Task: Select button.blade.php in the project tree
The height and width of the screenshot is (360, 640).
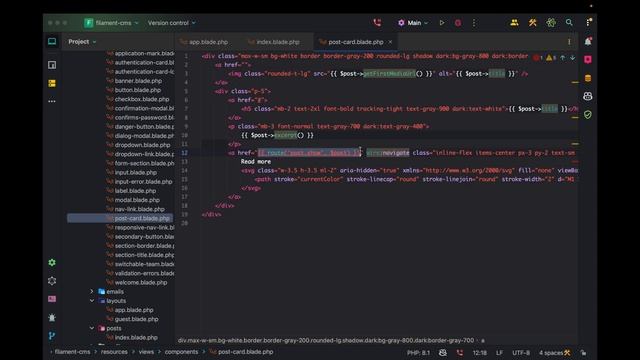Action: coord(138,90)
